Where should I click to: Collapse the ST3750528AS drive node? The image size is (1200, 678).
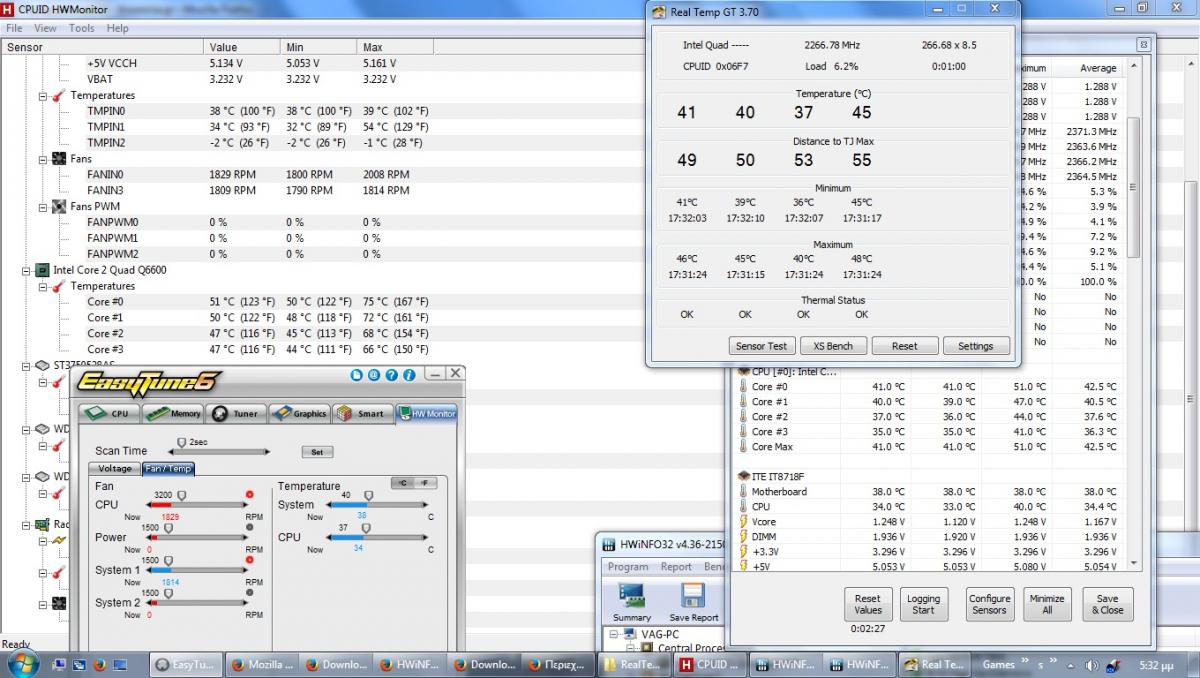[x=26, y=365]
